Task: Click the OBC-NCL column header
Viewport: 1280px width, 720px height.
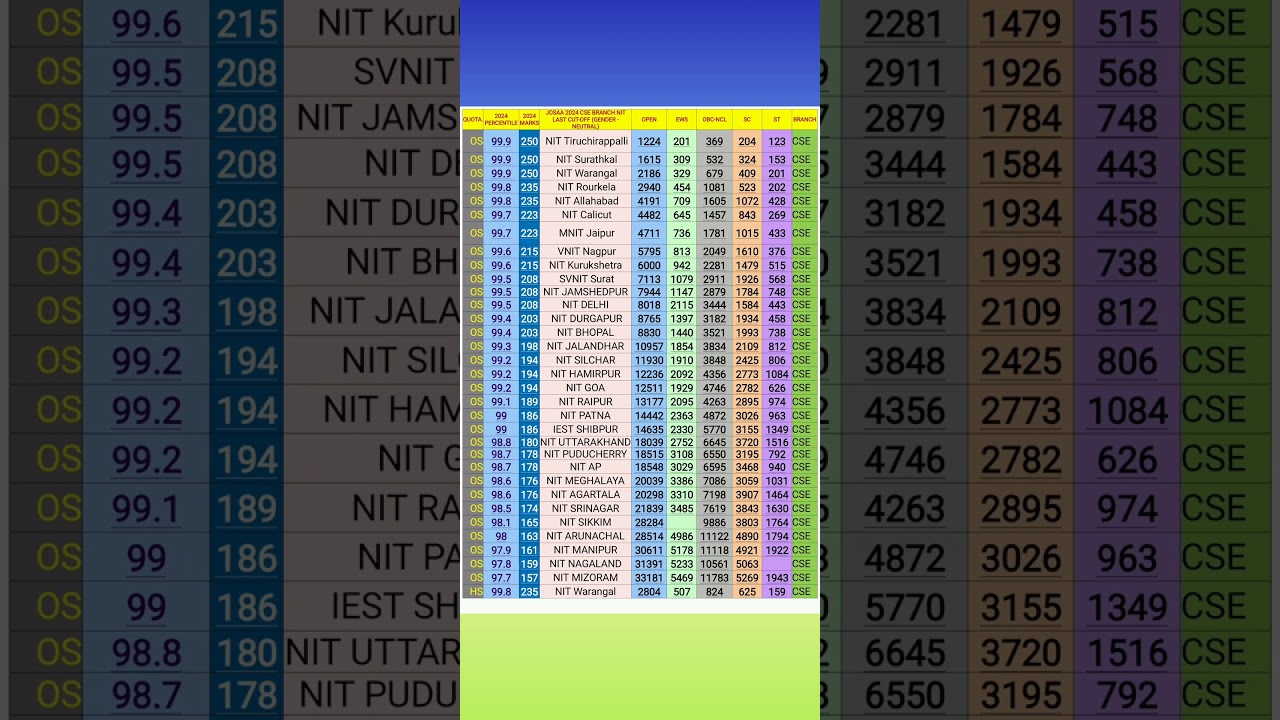Action: coord(714,119)
